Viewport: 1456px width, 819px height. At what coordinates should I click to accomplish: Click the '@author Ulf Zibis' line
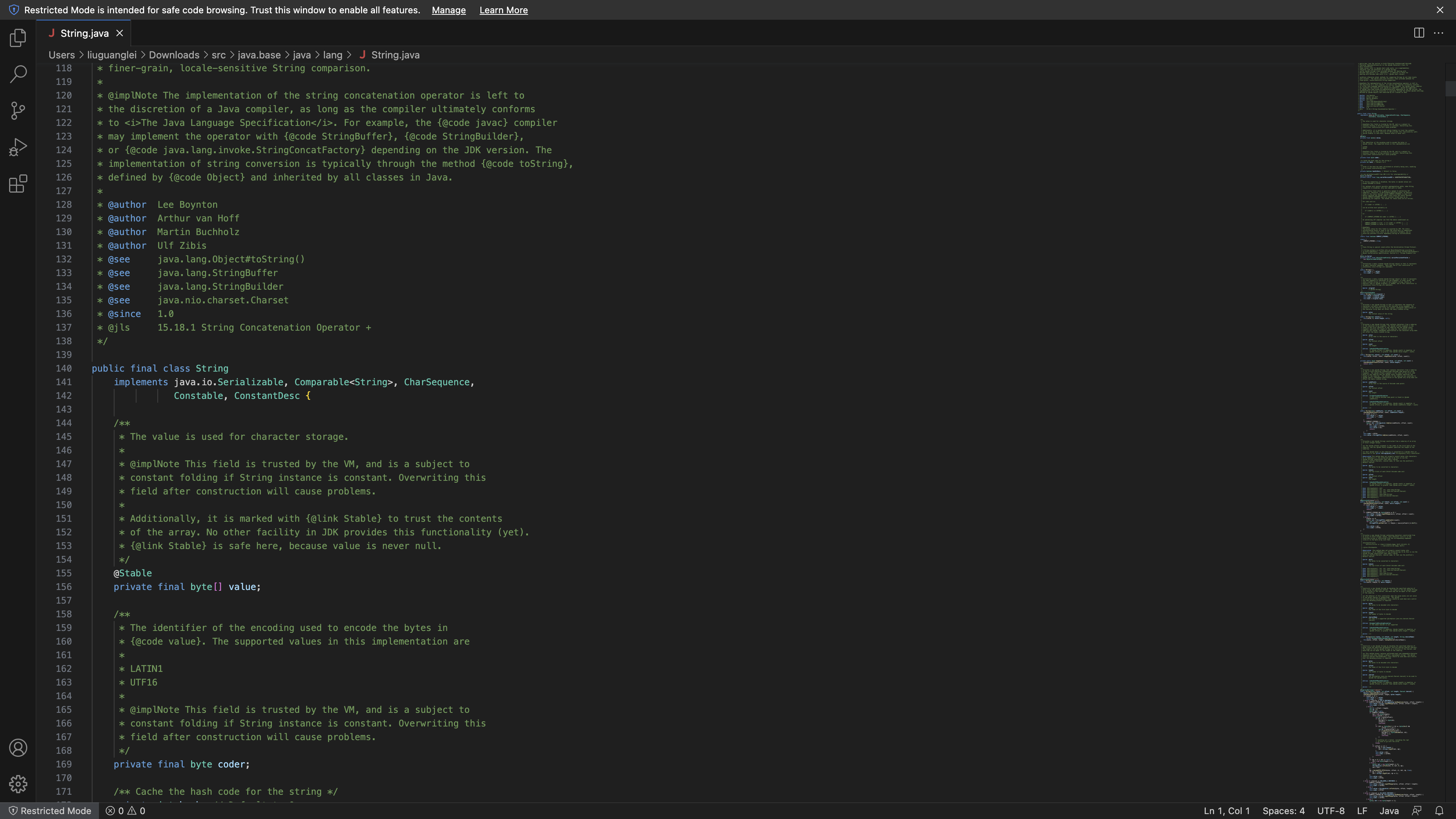pyautogui.click(x=152, y=245)
